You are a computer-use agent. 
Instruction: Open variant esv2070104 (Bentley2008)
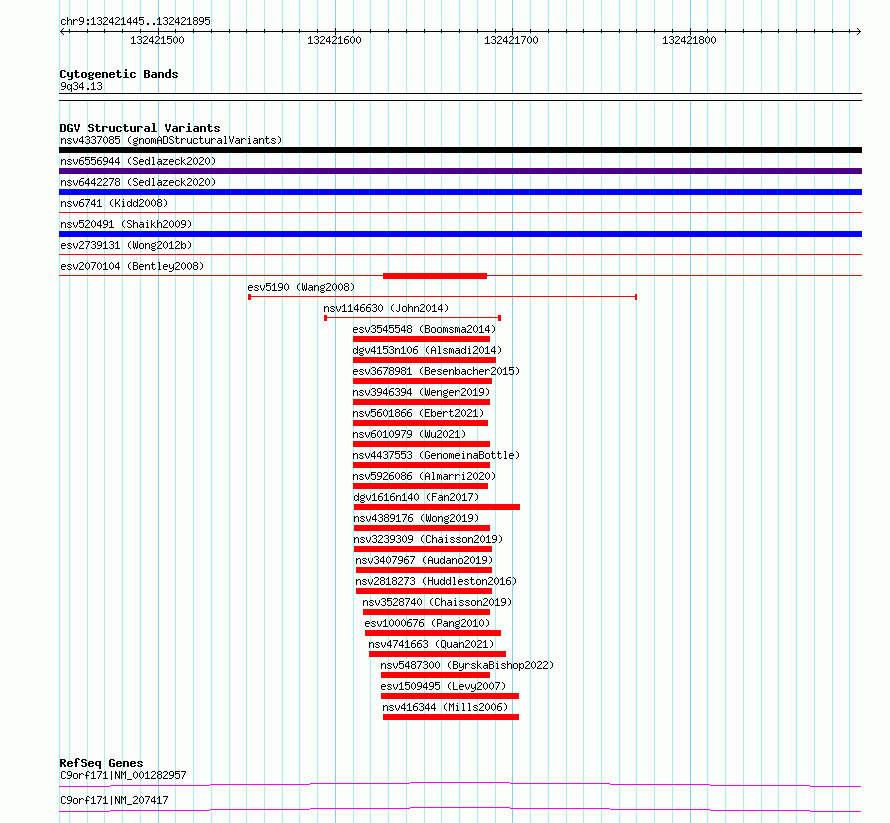[132, 266]
